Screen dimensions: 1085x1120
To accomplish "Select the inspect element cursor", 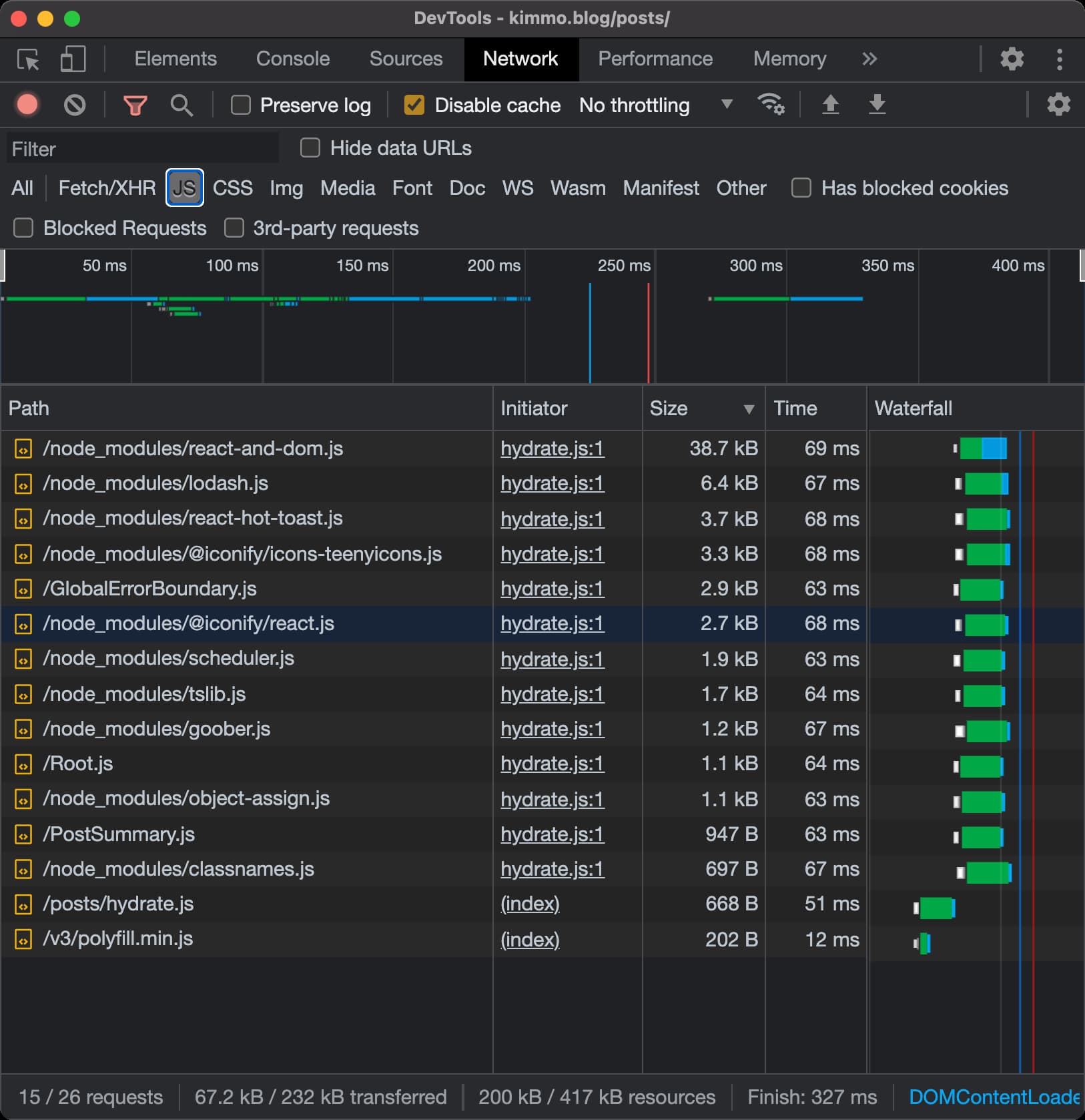I will point(28,59).
